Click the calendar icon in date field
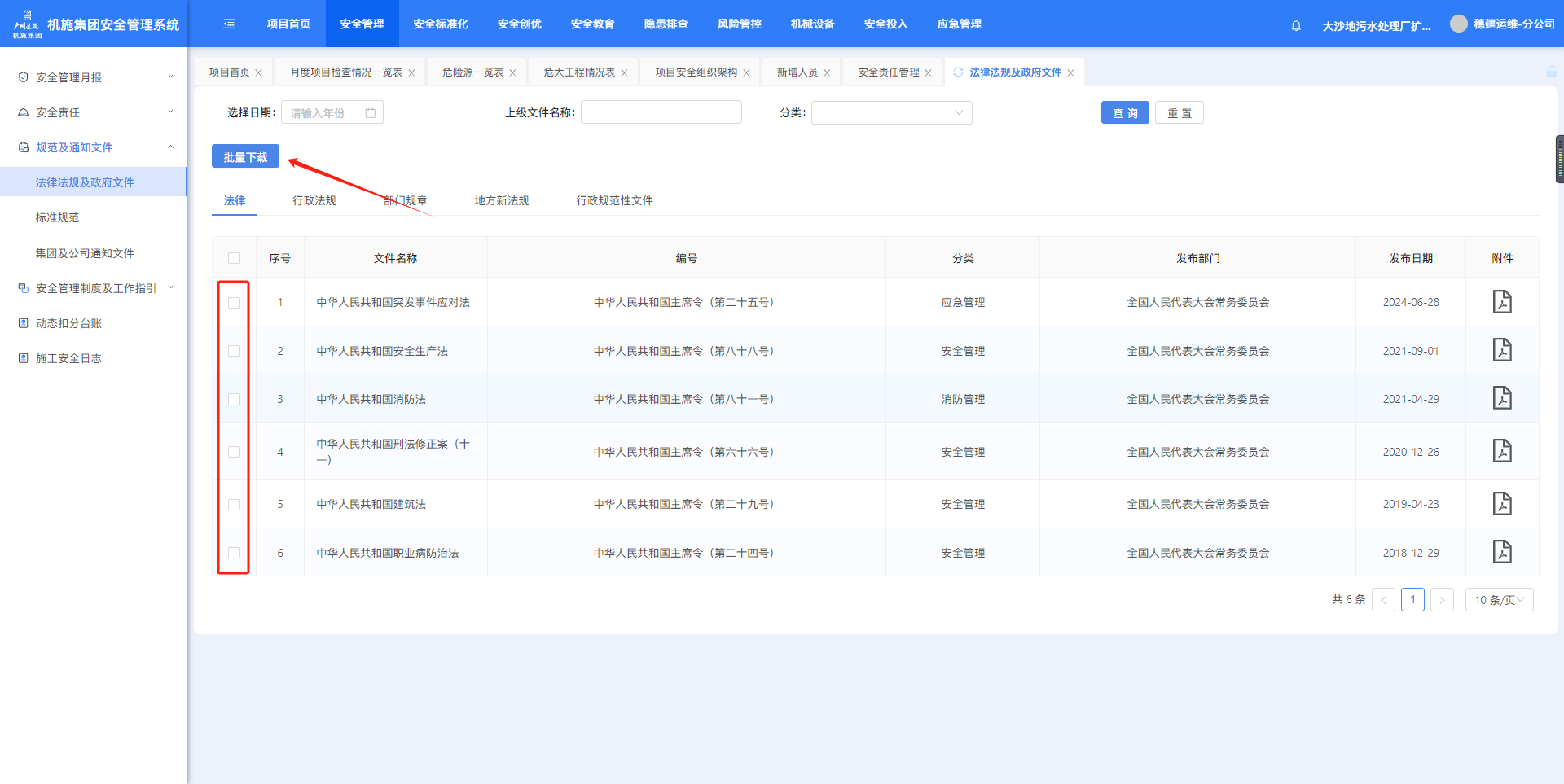 click(371, 113)
